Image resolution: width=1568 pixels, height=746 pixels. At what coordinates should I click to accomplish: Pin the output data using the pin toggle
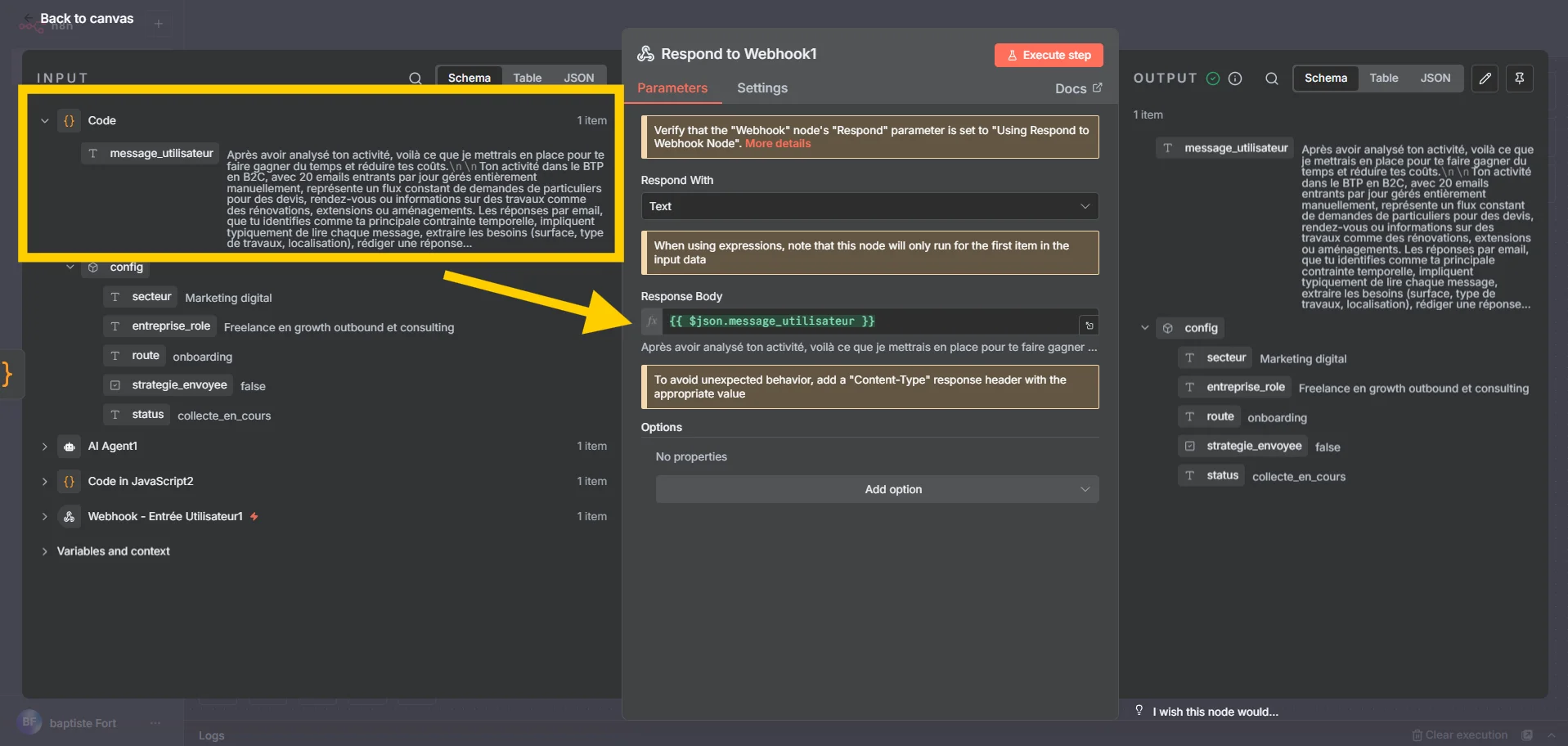coord(1521,79)
